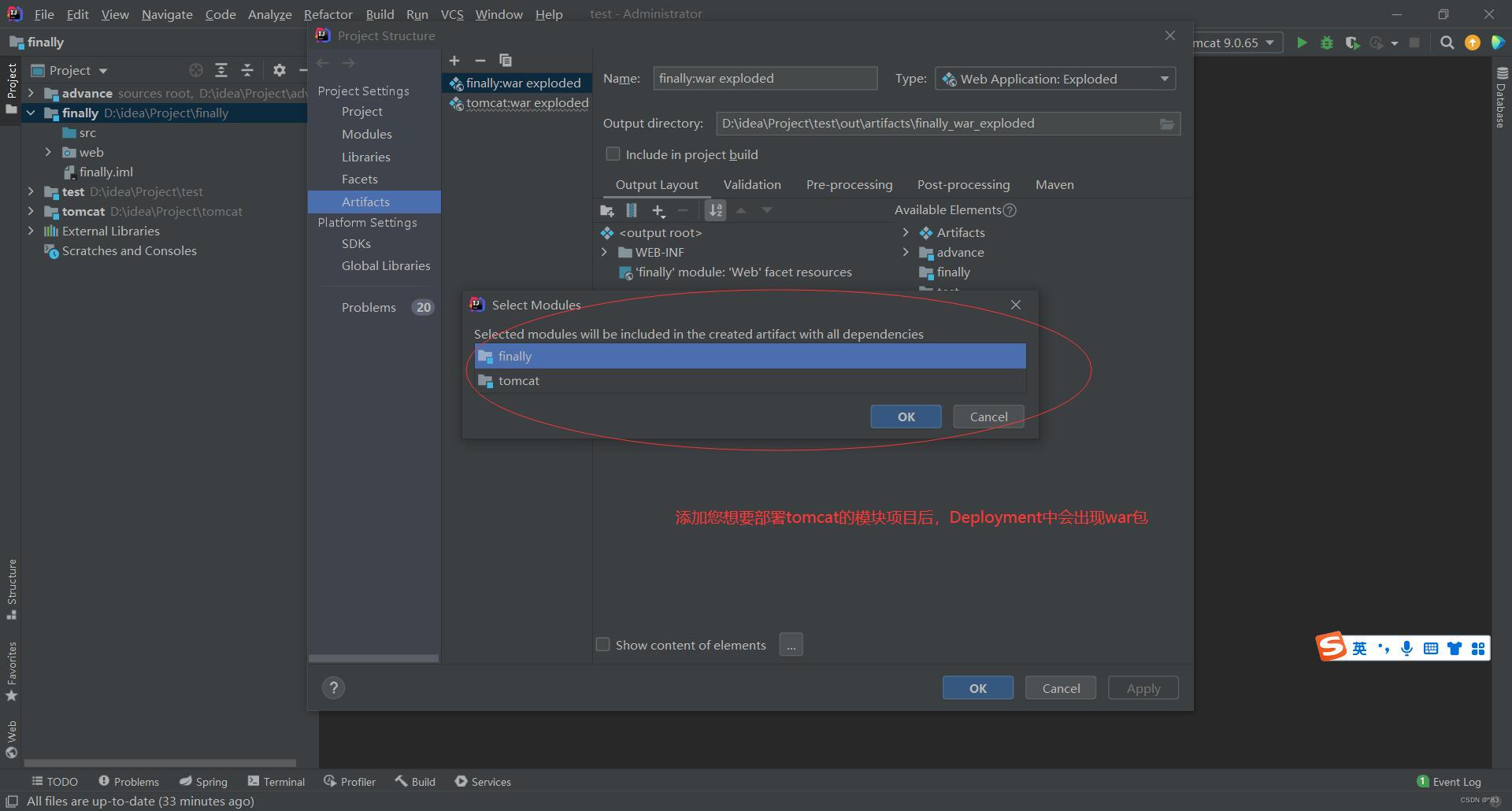Open Problems section with 20 badge
The width and height of the screenshot is (1512, 811).
(x=387, y=307)
